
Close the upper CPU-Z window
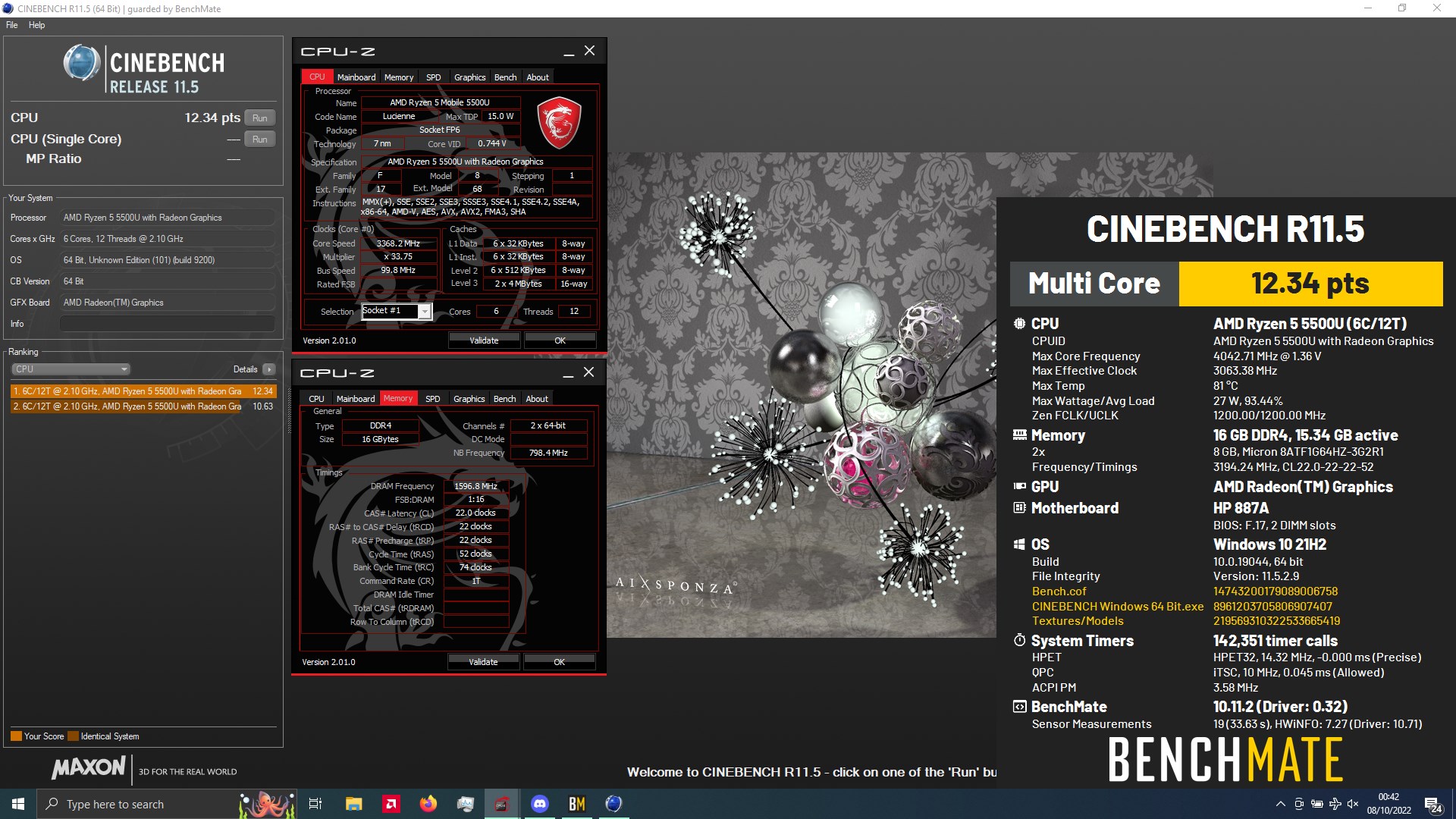pos(589,51)
